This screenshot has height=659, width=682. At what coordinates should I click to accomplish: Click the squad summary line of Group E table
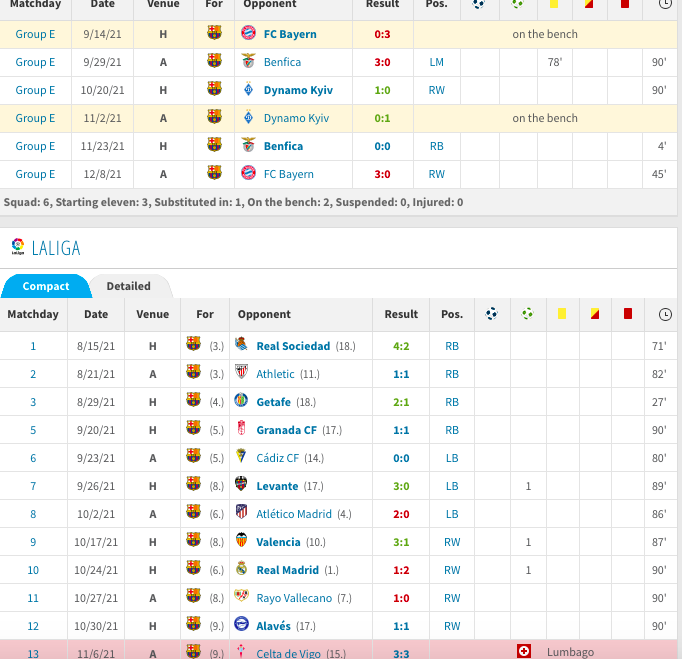click(233, 202)
